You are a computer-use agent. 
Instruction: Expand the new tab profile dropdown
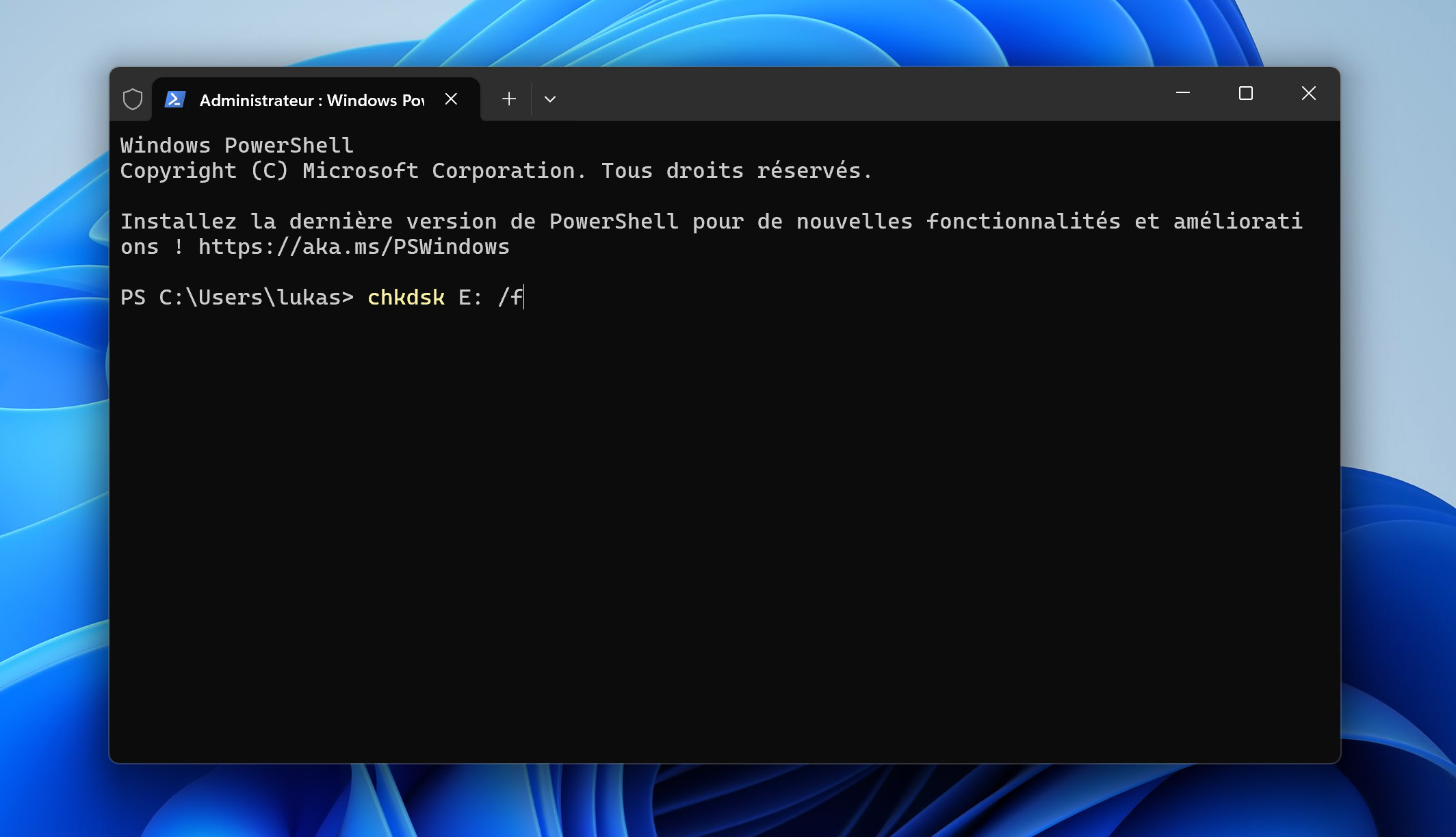550,99
